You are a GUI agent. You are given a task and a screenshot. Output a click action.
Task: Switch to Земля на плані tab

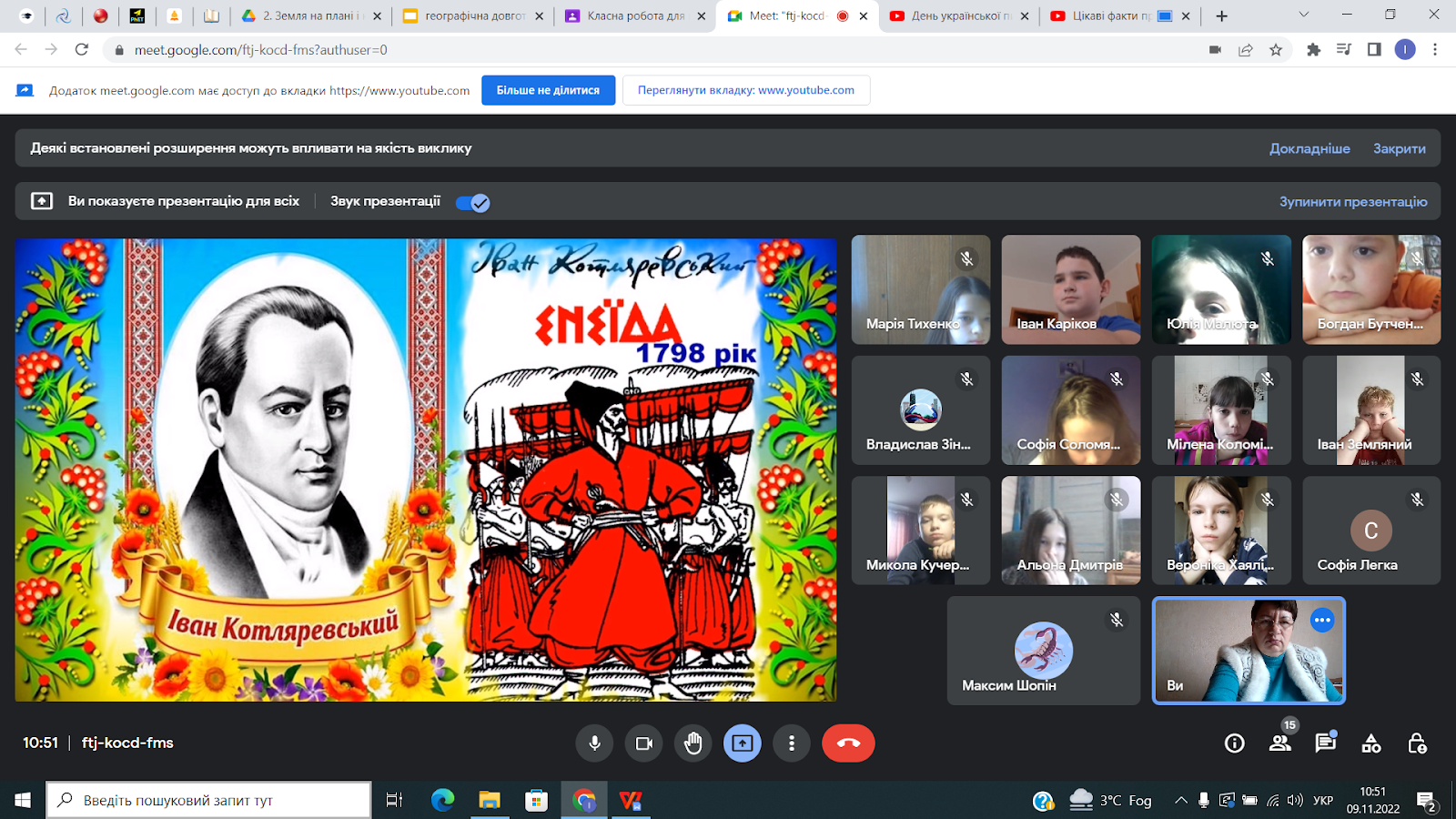pos(311,15)
